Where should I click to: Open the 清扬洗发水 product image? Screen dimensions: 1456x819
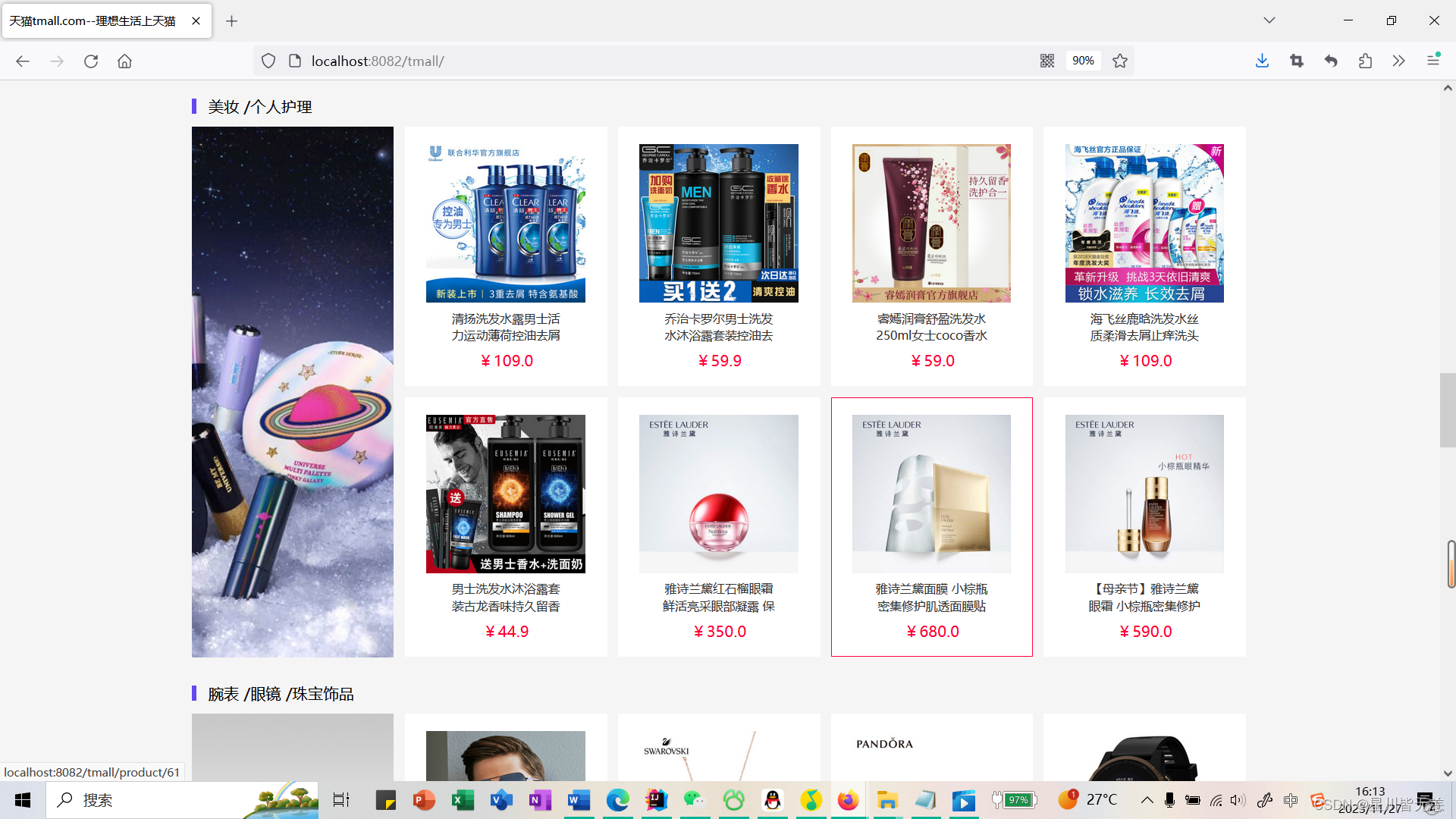coord(506,223)
